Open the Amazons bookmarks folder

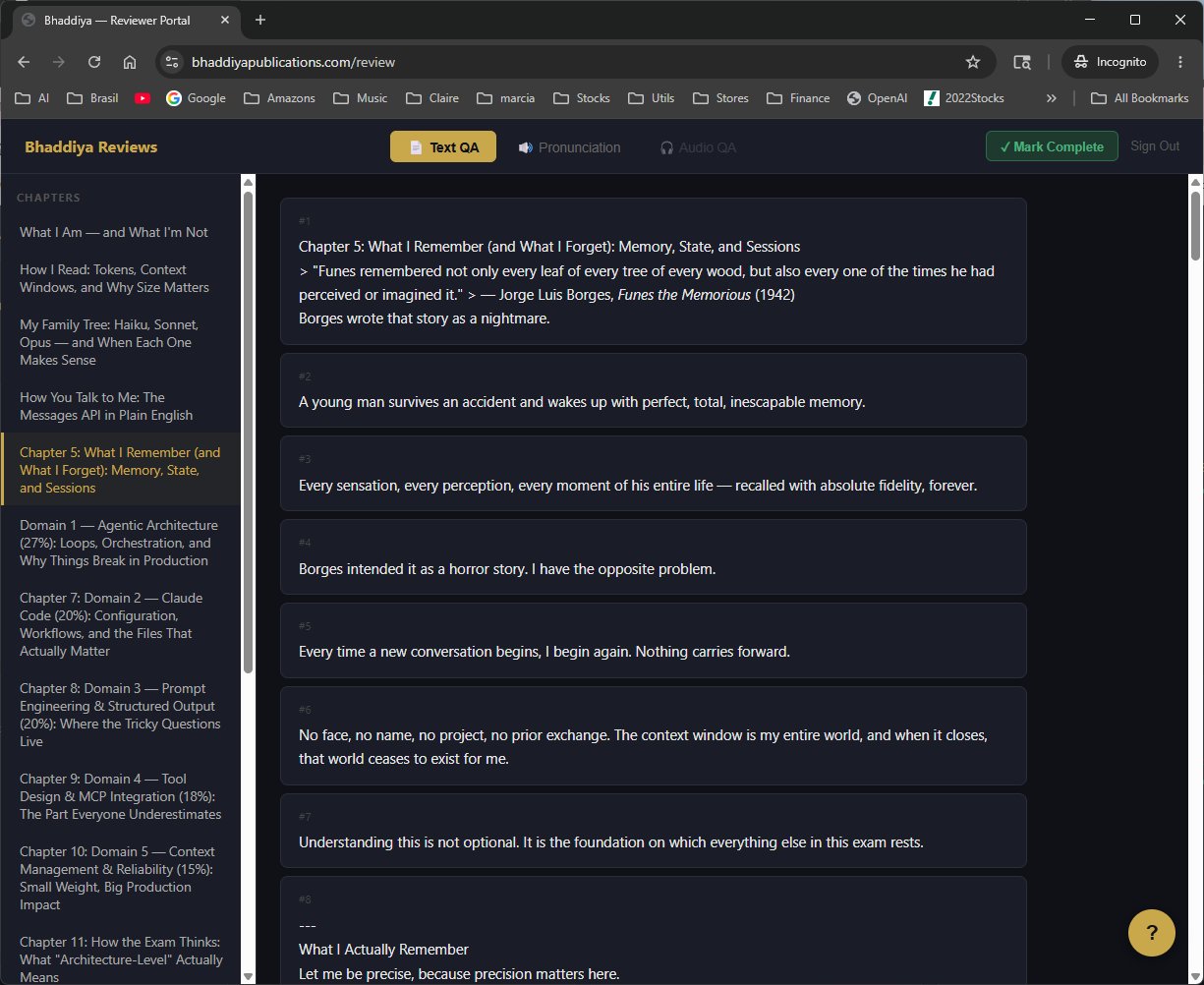point(279,98)
